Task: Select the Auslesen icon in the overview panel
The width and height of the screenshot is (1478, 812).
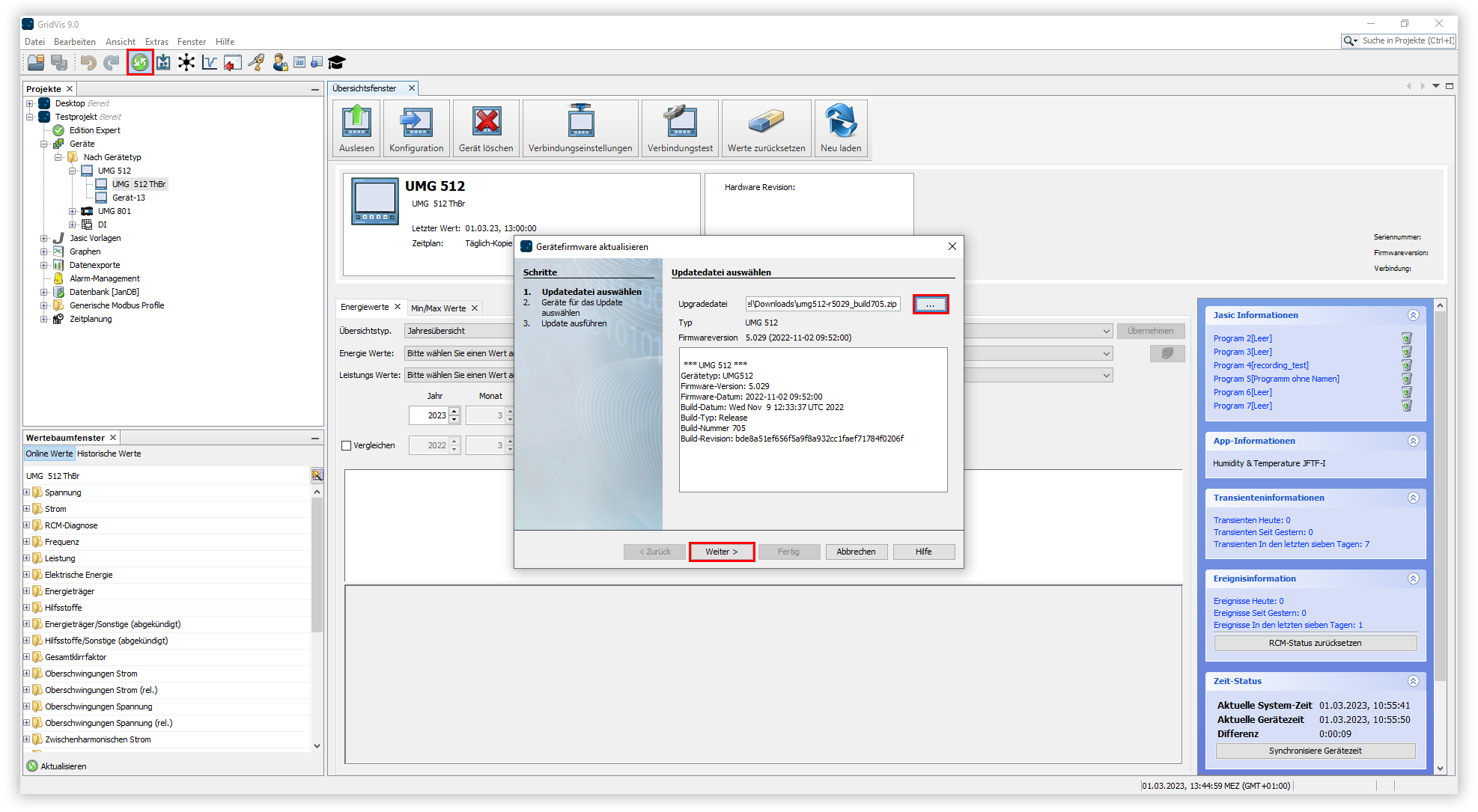Action: 356,127
